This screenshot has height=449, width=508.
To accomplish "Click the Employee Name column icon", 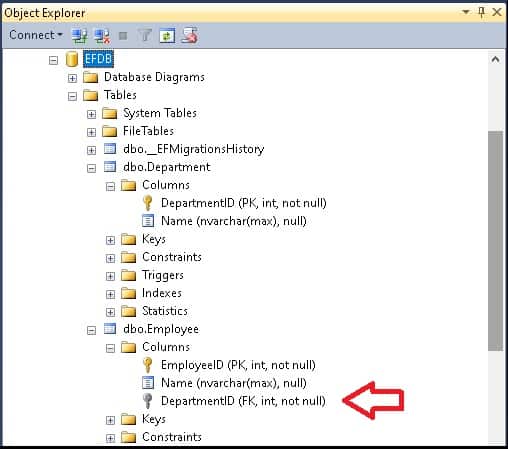I will point(148,383).
